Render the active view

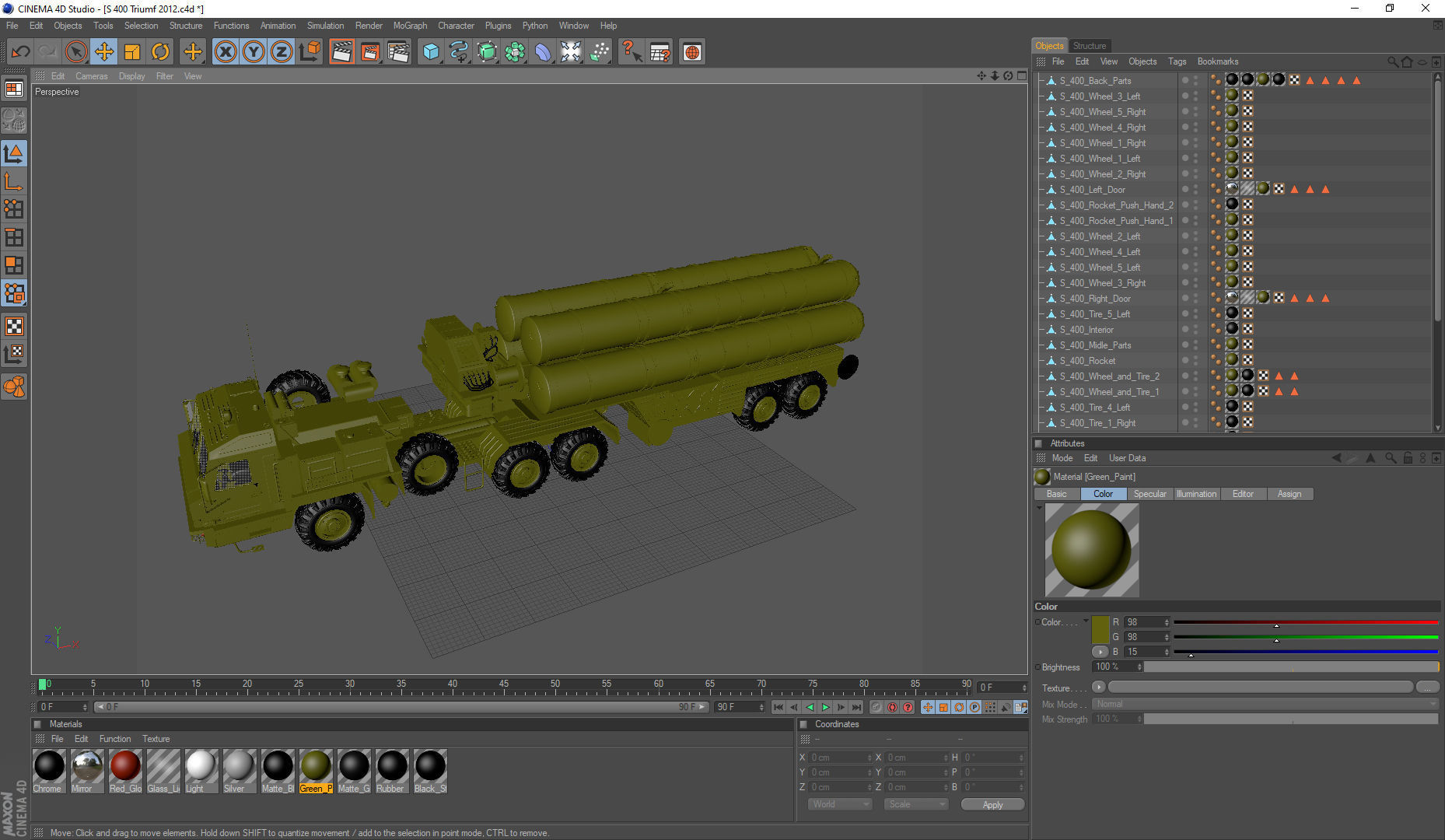coord(341,52)
